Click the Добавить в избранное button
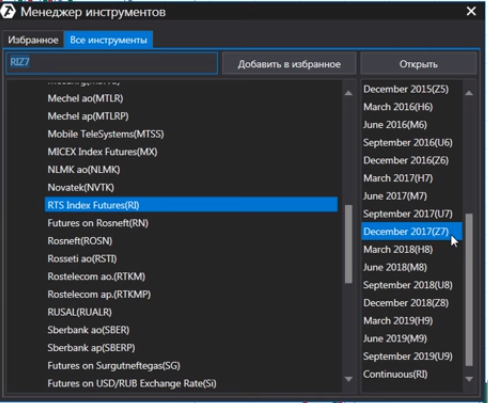488x403 pixels. pos(289,64)
